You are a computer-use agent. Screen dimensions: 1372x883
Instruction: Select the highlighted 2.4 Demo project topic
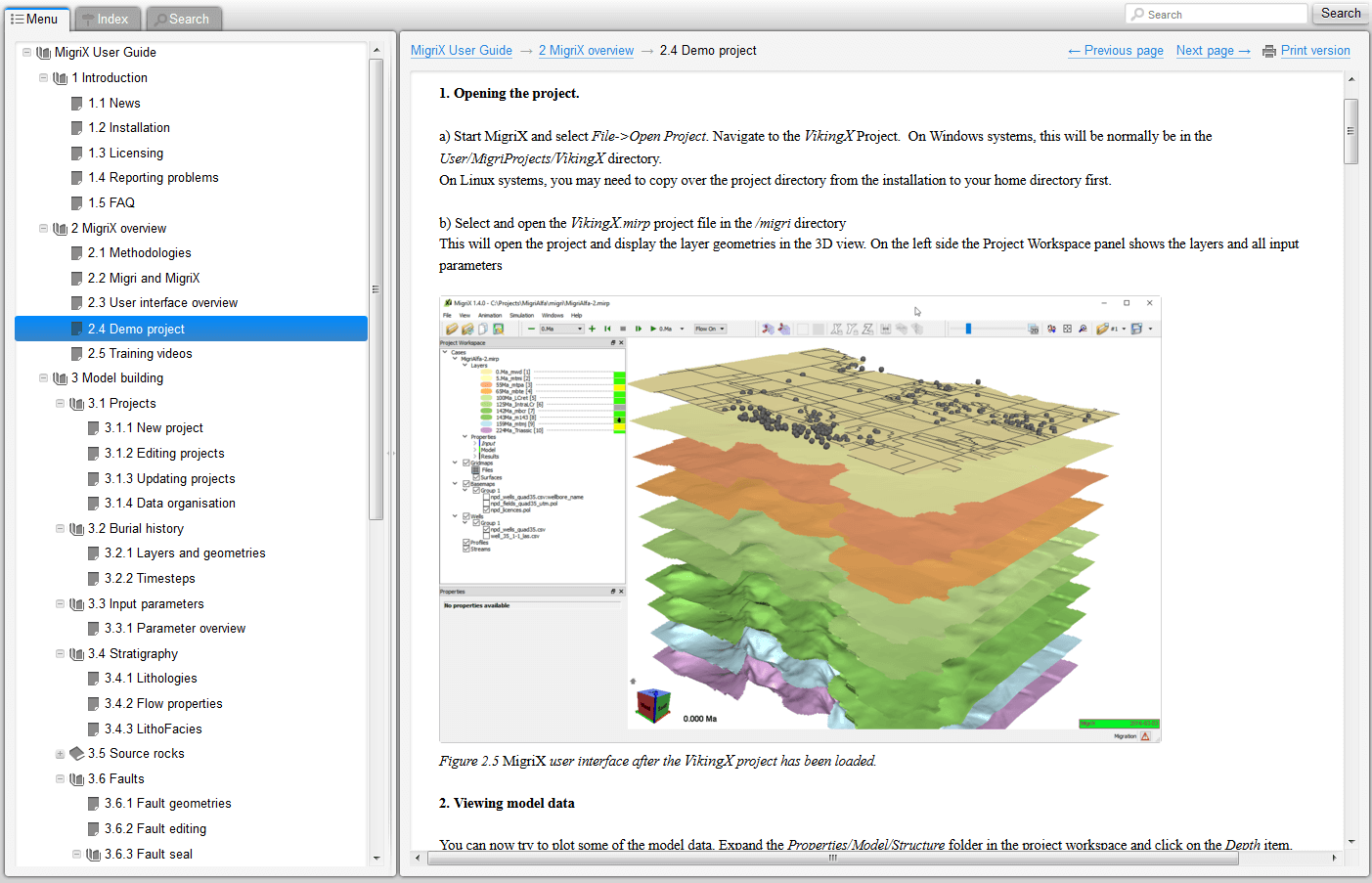tap(192, 329)
